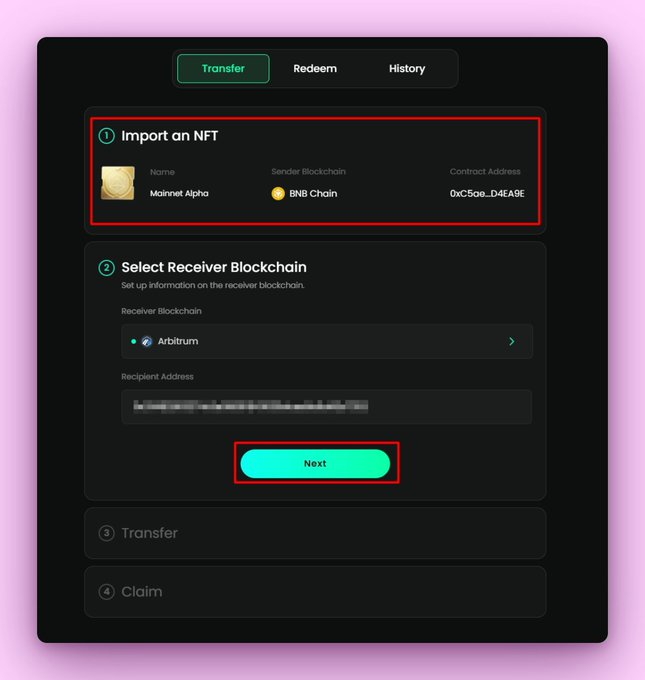Open the Redeem tab
Viewport: 645px width, 680px height.
(x=315, y=69)
